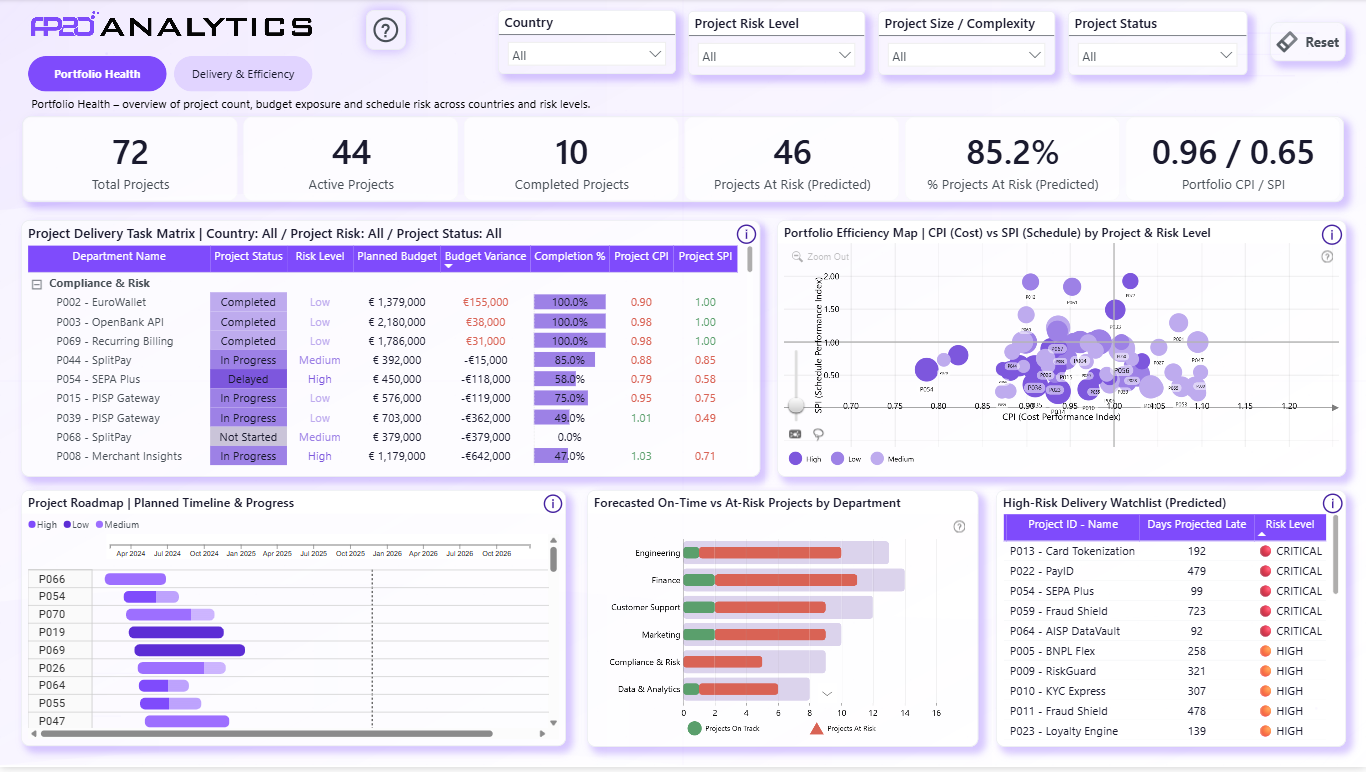1366x772 pixels.
Task: Open the Country filter dropdown
Action: pyautogui.click(x=586, y=55)
